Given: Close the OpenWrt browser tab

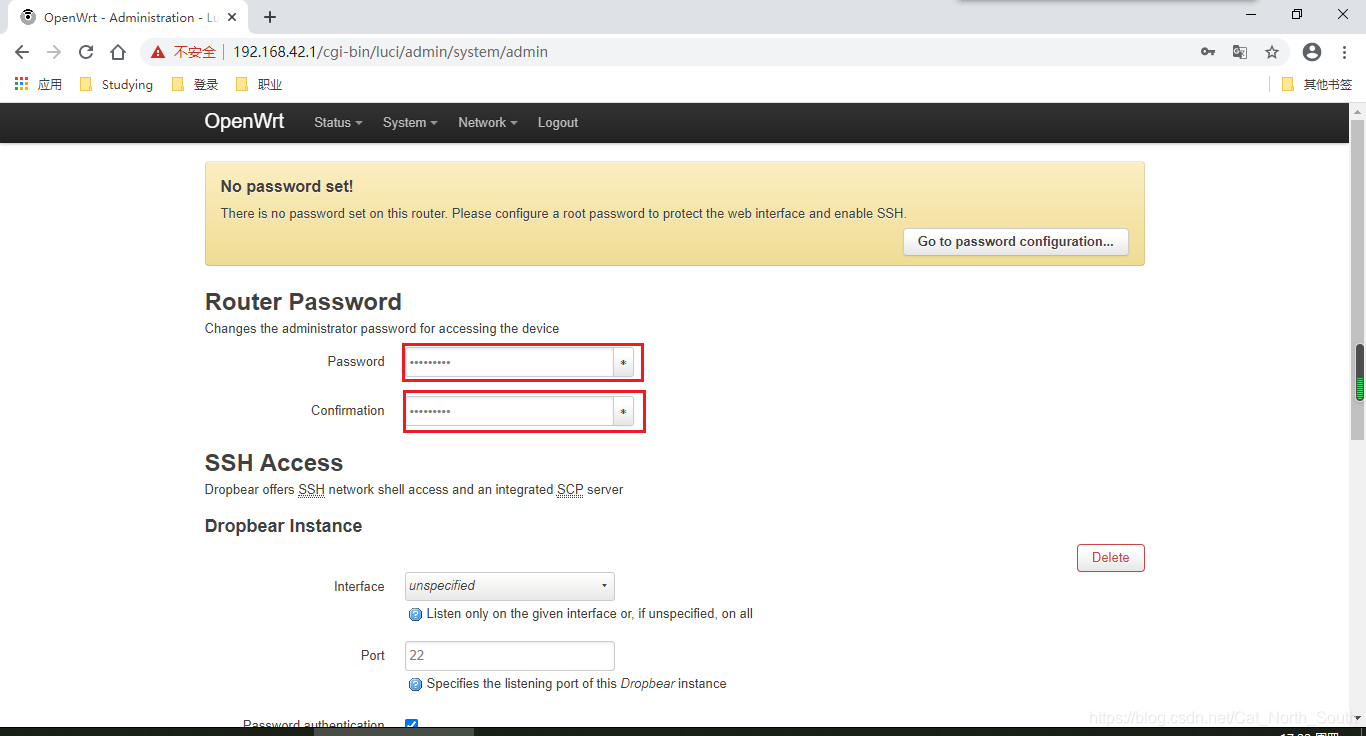Looking at the screenshot, I should tap(232, 17).
